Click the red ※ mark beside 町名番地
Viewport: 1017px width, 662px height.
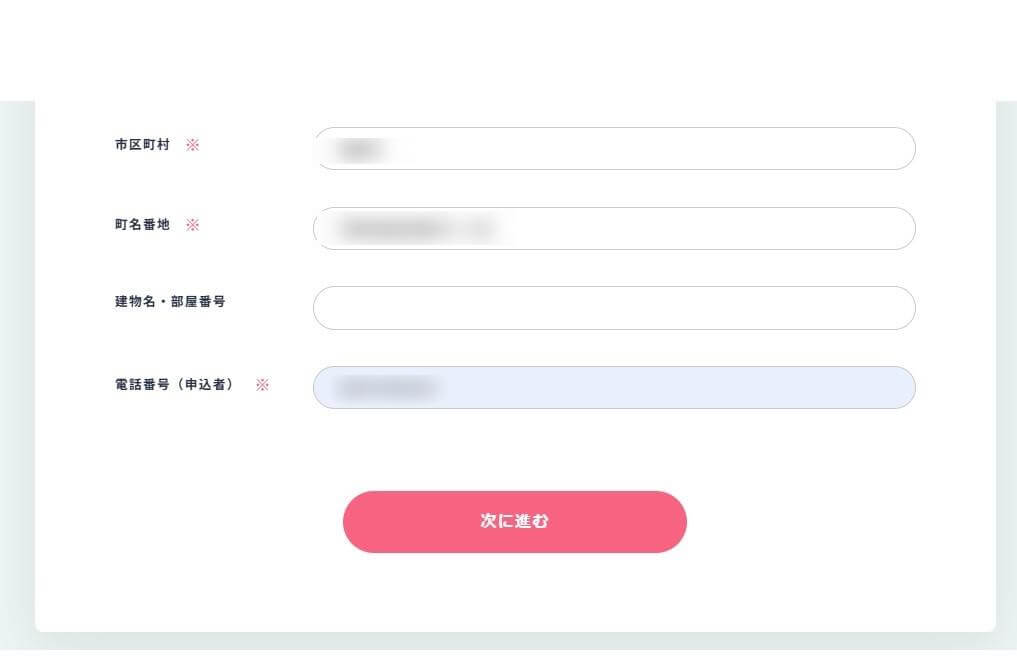tap(193, 225)
